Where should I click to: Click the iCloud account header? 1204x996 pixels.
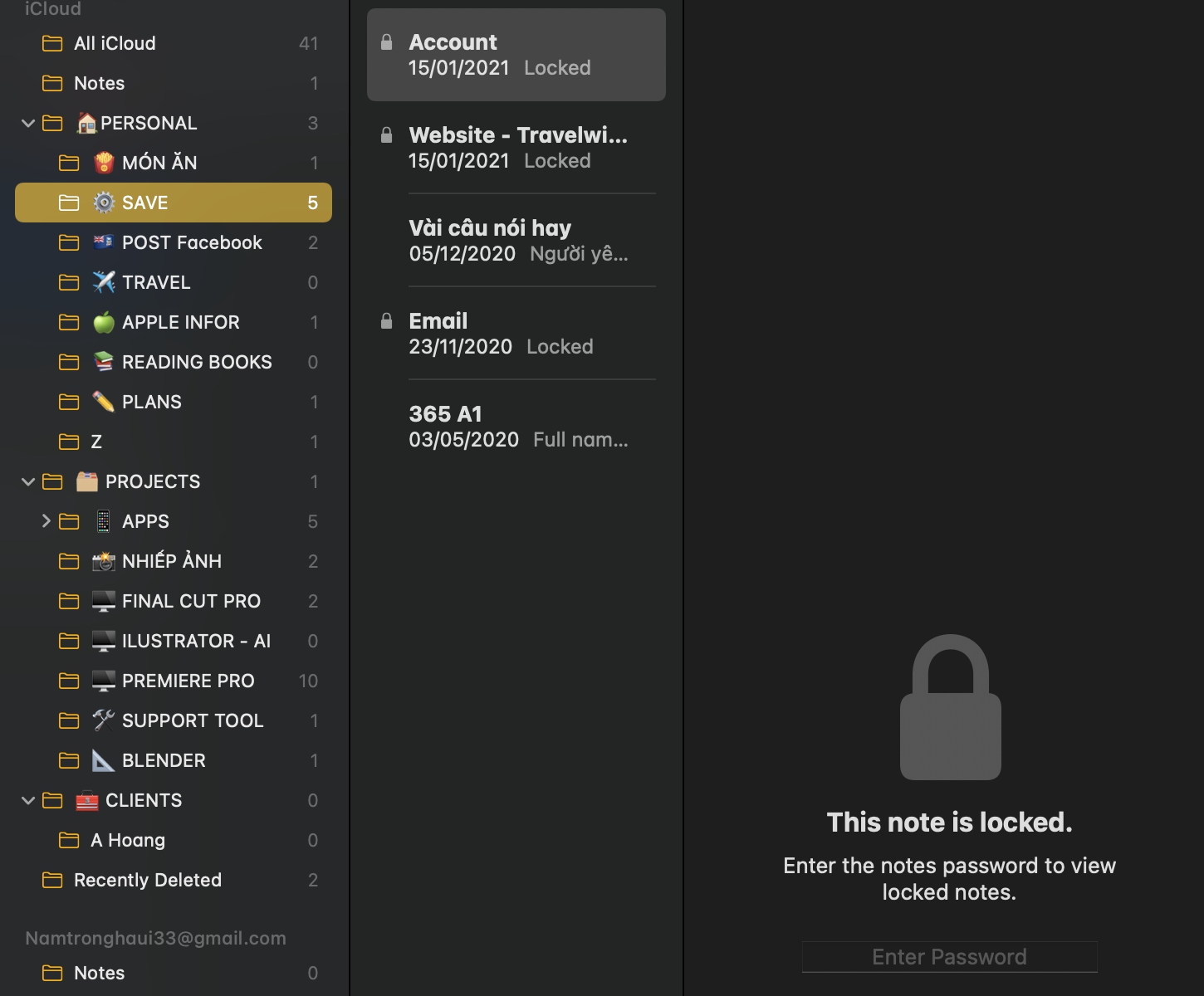(x=53, y=8)
